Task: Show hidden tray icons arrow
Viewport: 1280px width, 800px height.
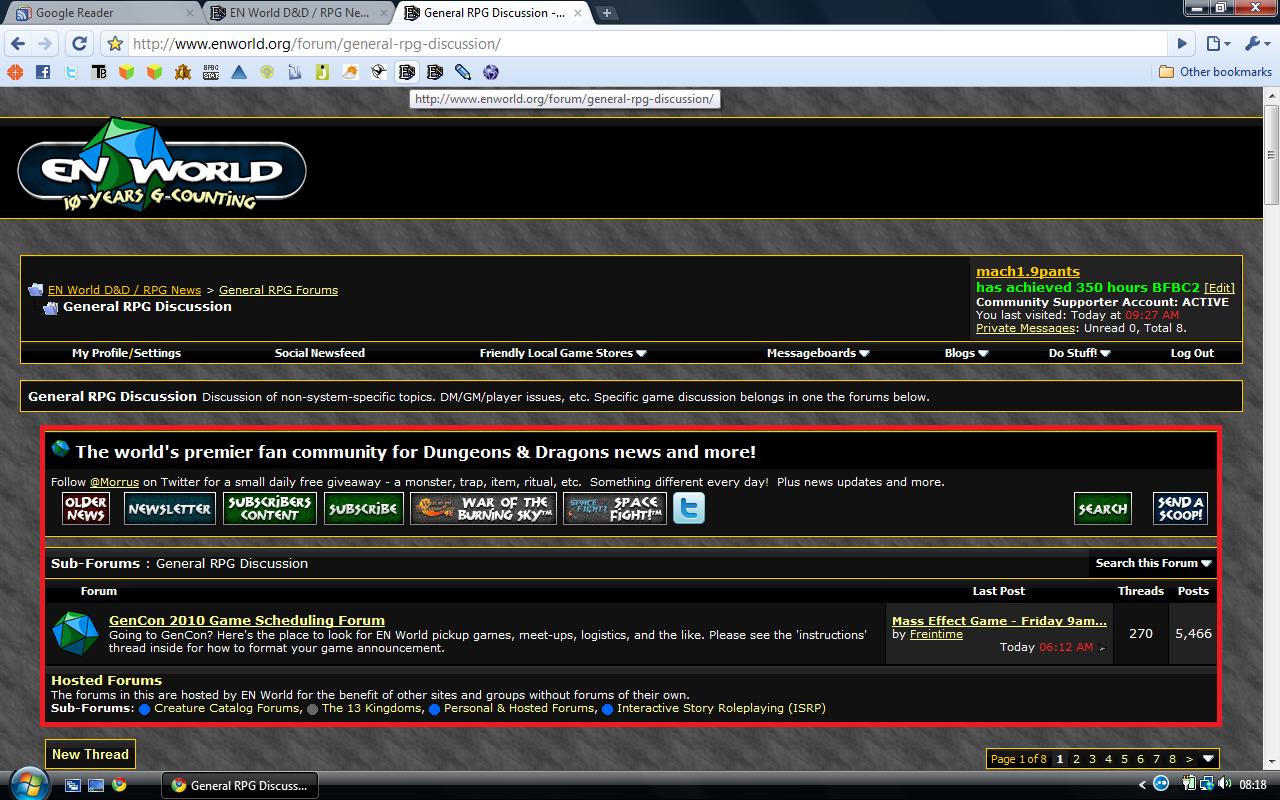Action: click(1142, 785)
